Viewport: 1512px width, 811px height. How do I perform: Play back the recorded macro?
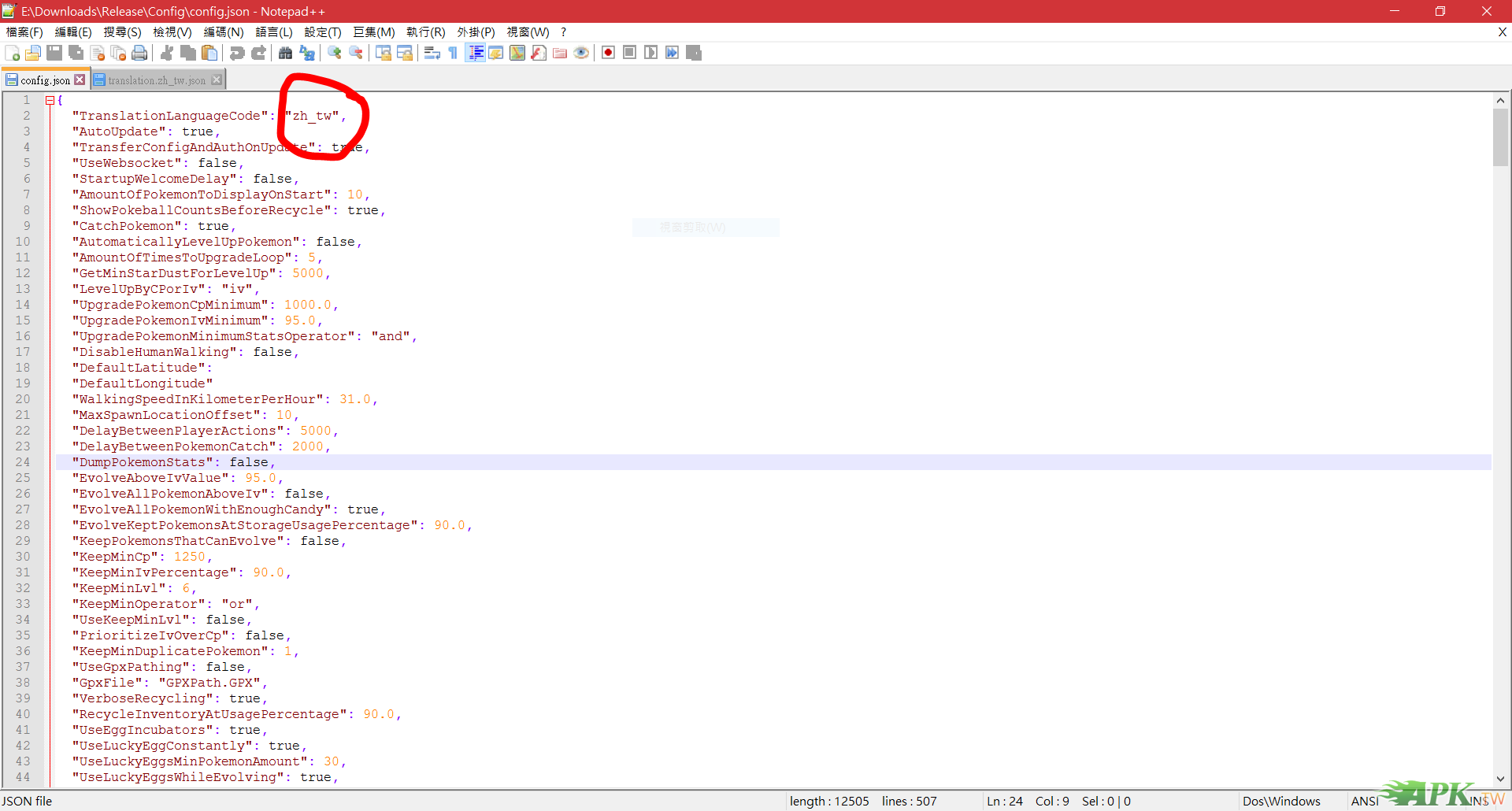coord(650,53)
